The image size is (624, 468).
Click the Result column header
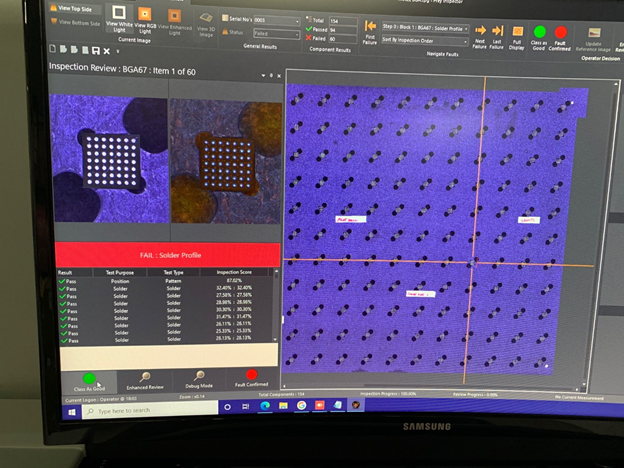(66, 271)
